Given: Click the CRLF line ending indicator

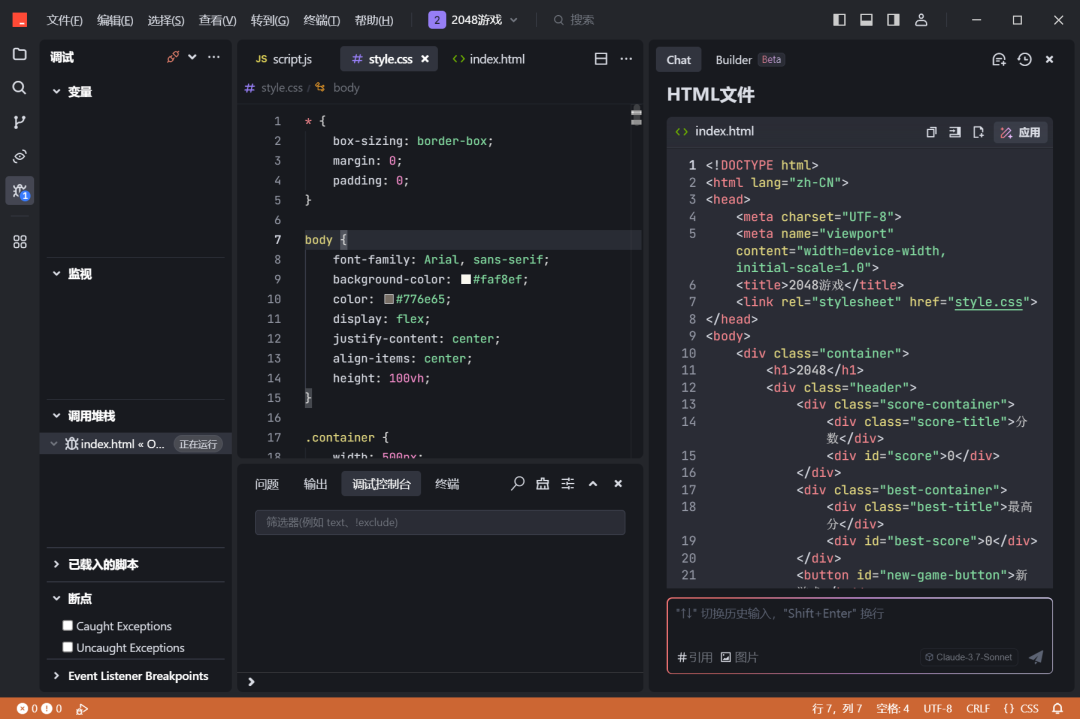Looking at the screenshot, I should (977, 709).
